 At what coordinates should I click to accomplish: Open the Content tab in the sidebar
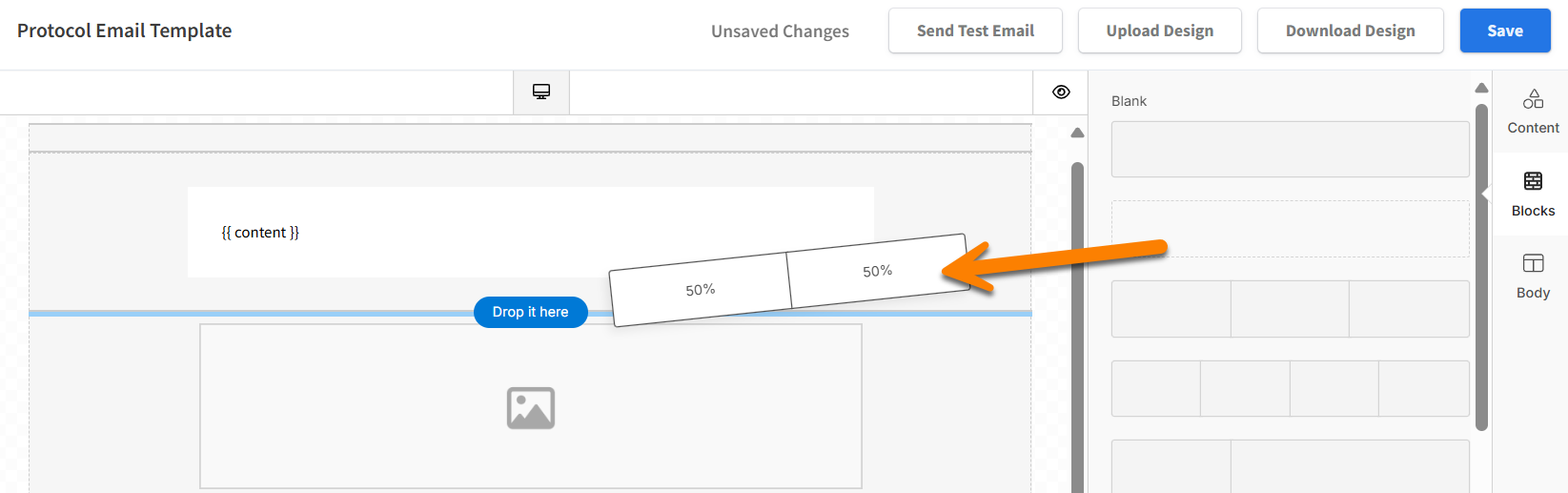click(x=1533, y=112)
